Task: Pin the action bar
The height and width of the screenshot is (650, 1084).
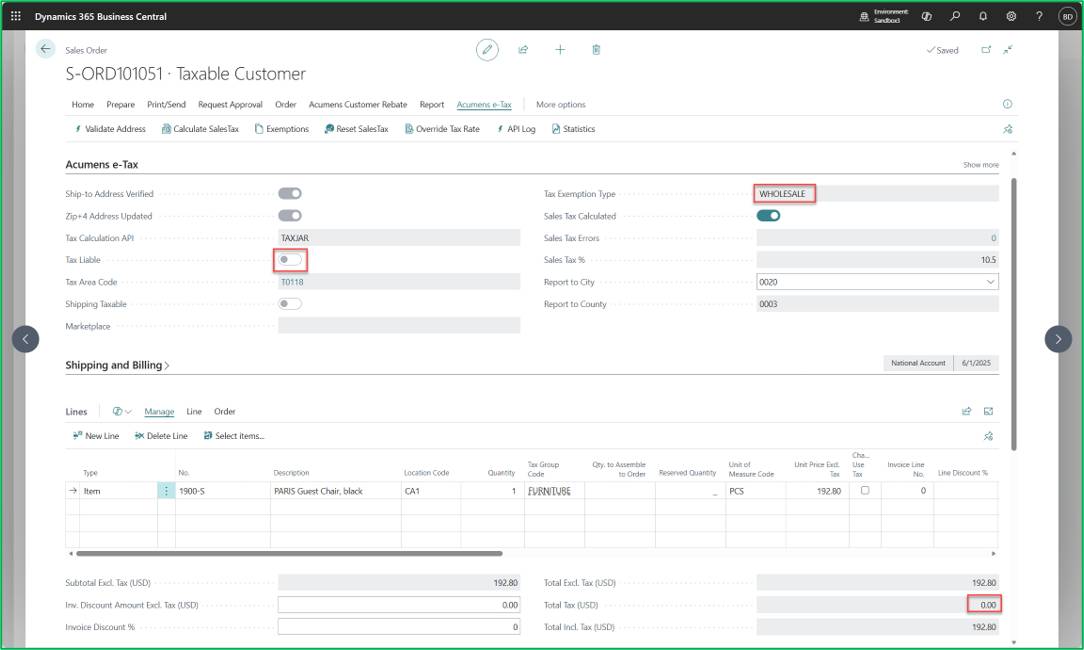Action: coord(1008,129)
